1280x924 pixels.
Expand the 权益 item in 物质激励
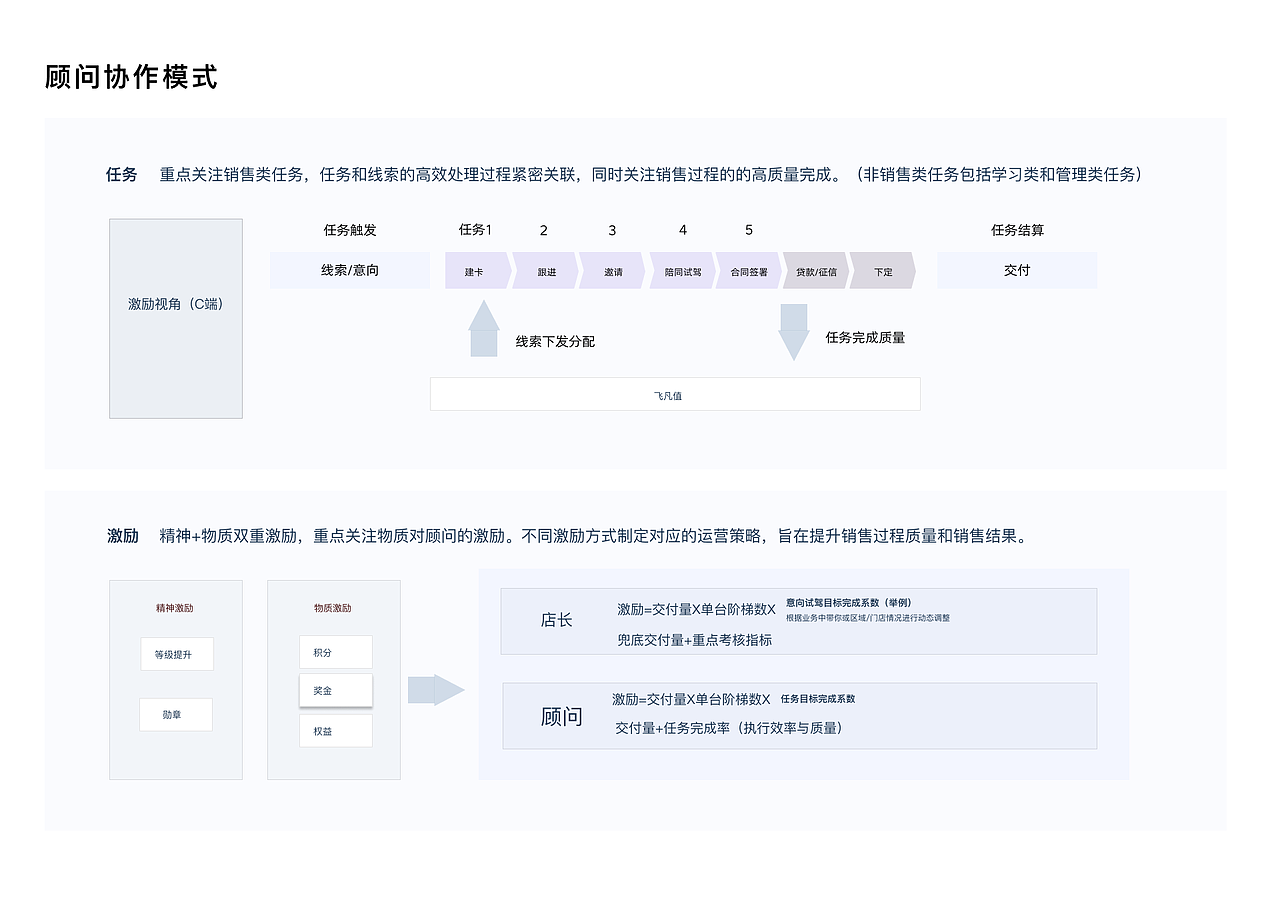(x=335, y=731)
